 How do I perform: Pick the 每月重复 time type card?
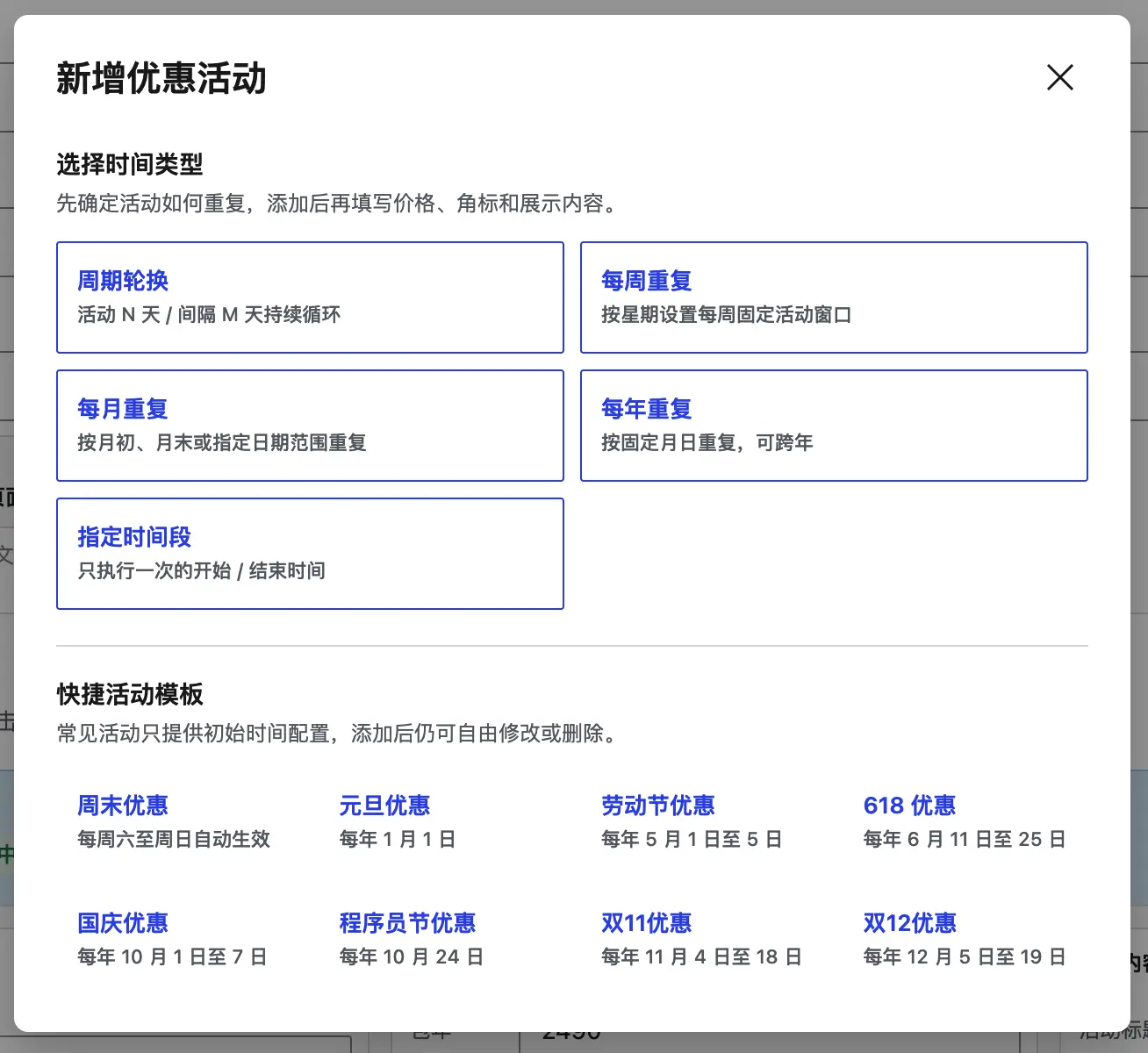[310, 426]
